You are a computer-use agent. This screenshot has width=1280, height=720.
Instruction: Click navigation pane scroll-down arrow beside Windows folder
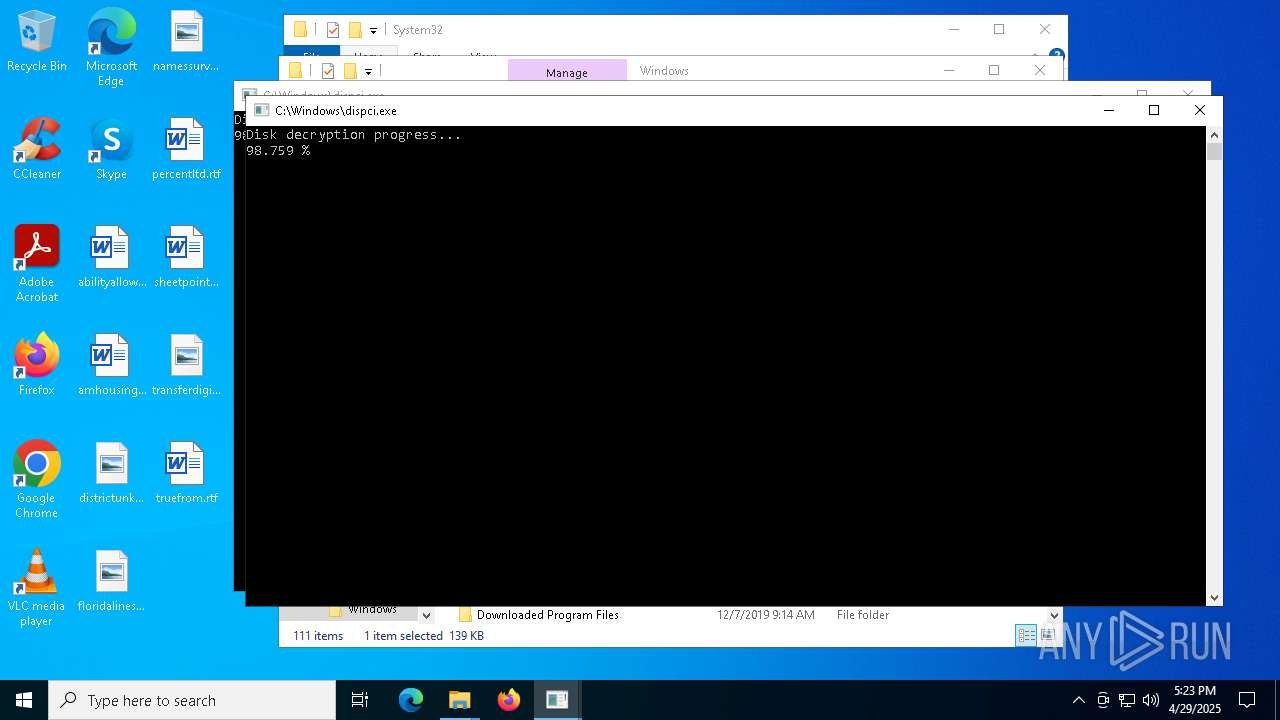pos(426,615)
